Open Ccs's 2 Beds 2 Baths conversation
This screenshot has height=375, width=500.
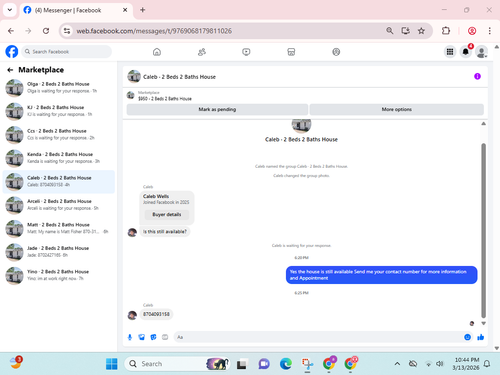coord(59,135)
